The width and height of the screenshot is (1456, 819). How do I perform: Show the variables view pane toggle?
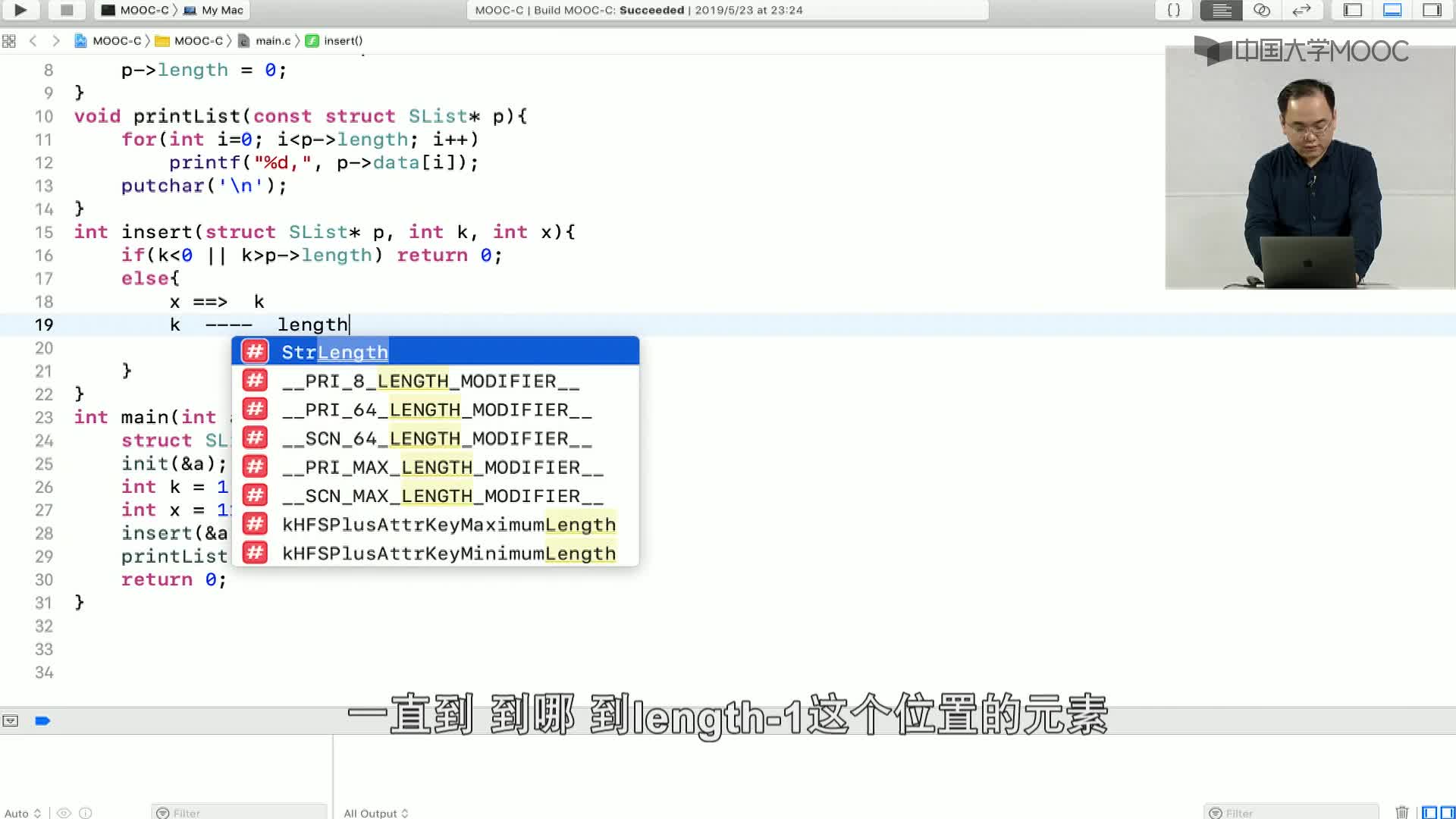tap(1429, 813)
